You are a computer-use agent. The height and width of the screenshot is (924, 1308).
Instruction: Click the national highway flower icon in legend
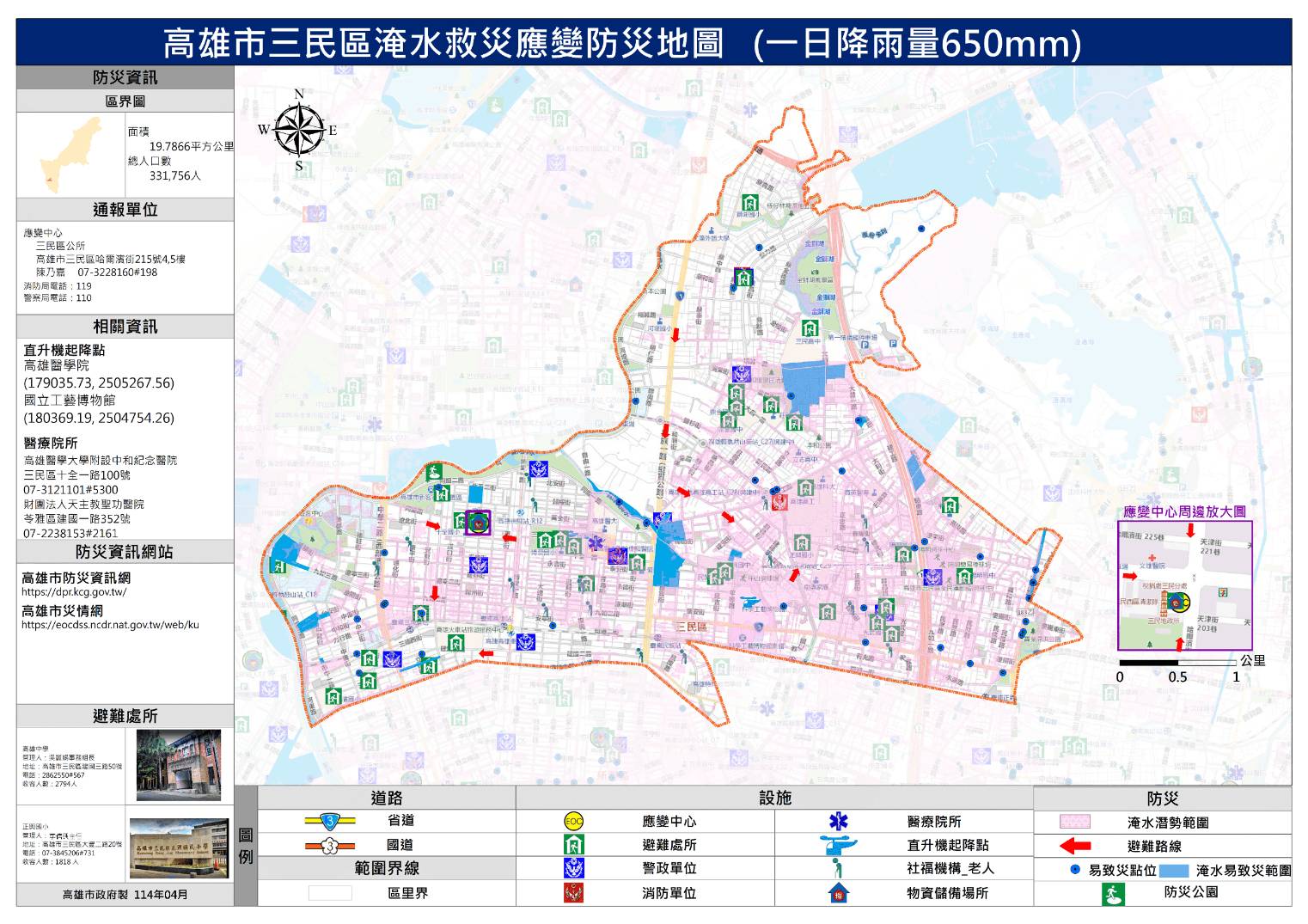tap(330, 845)
